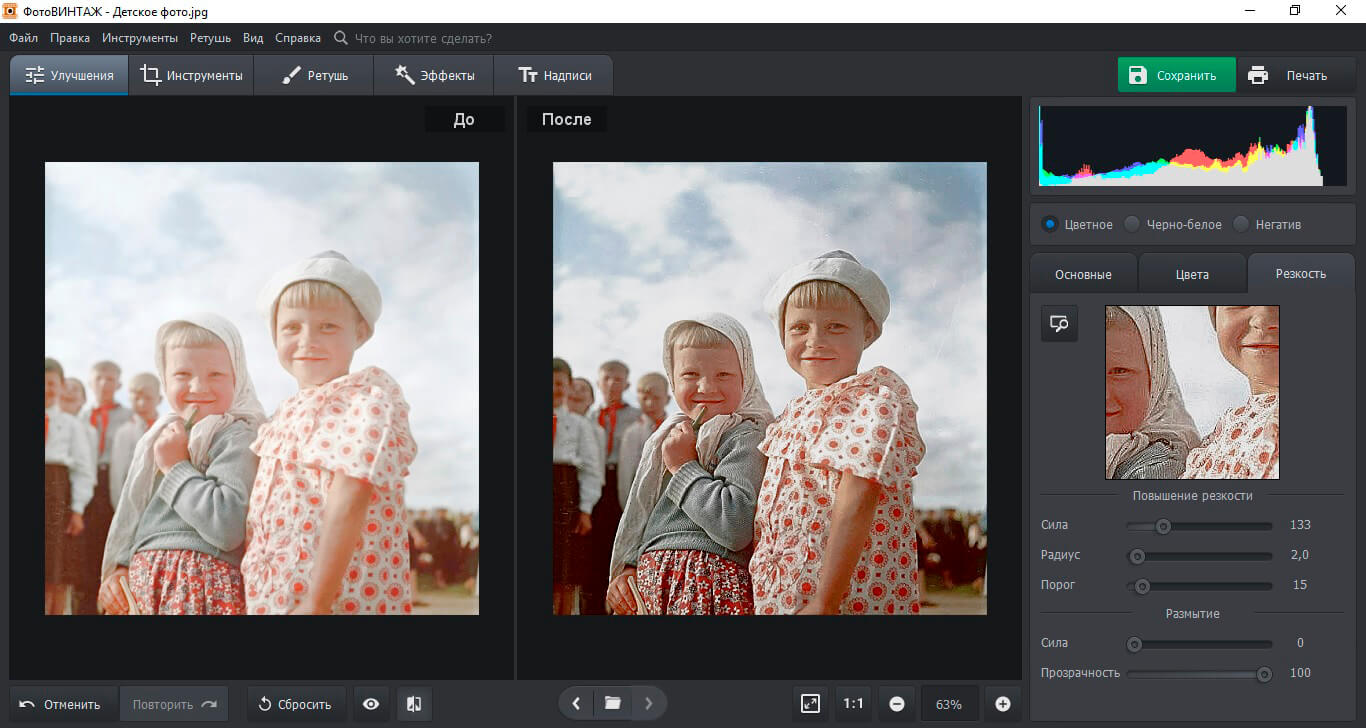Go to previous photo arrow
Screen dimensions: 1366x728
click(x=576, y=703)
